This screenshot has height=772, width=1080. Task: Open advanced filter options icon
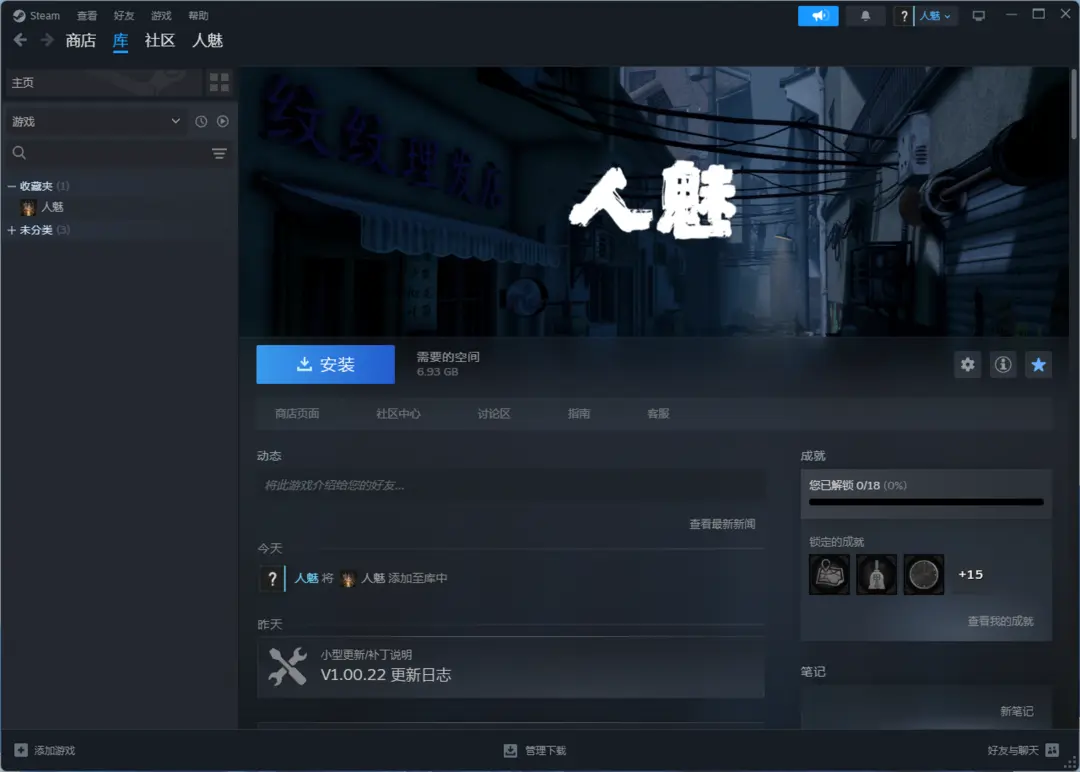click(219, 153)
